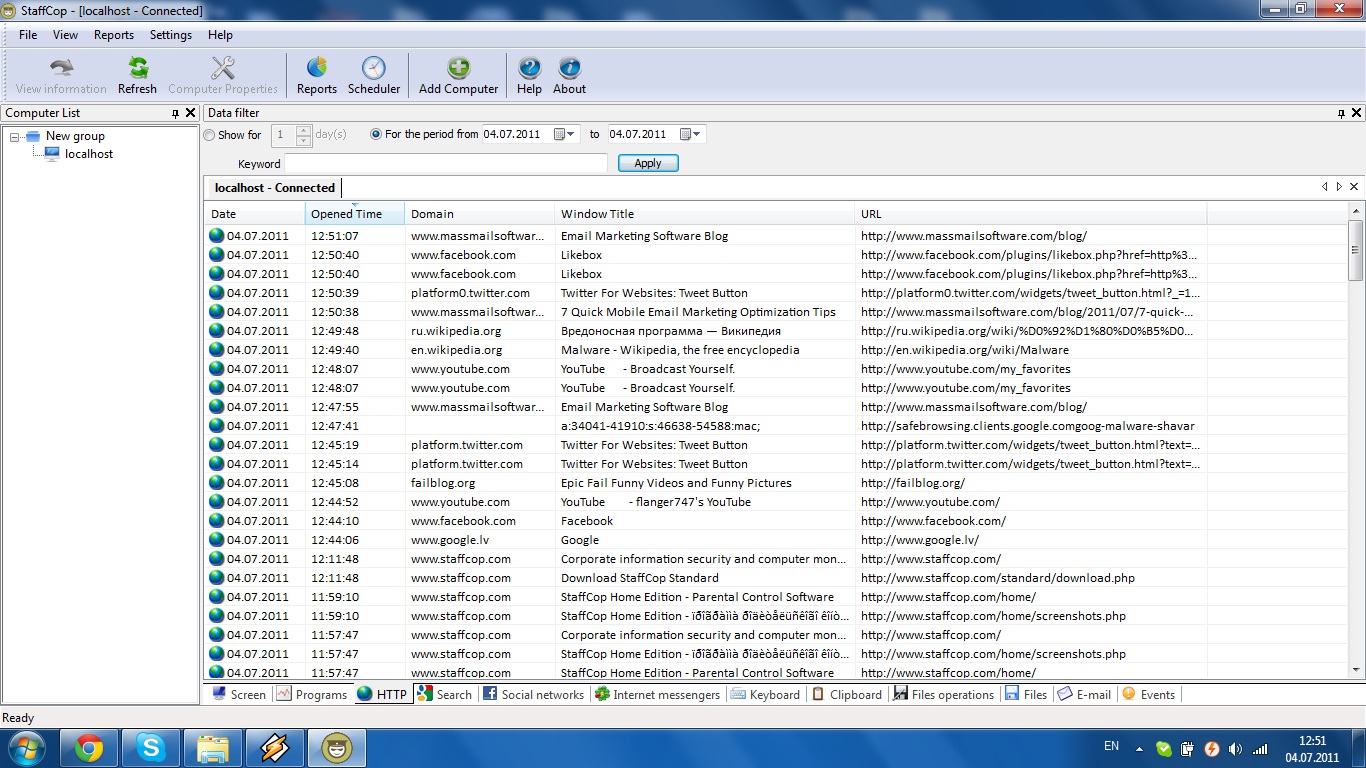Click the Keyword input field
This screenshot has height=768, width=1366.
click(446, 163)
